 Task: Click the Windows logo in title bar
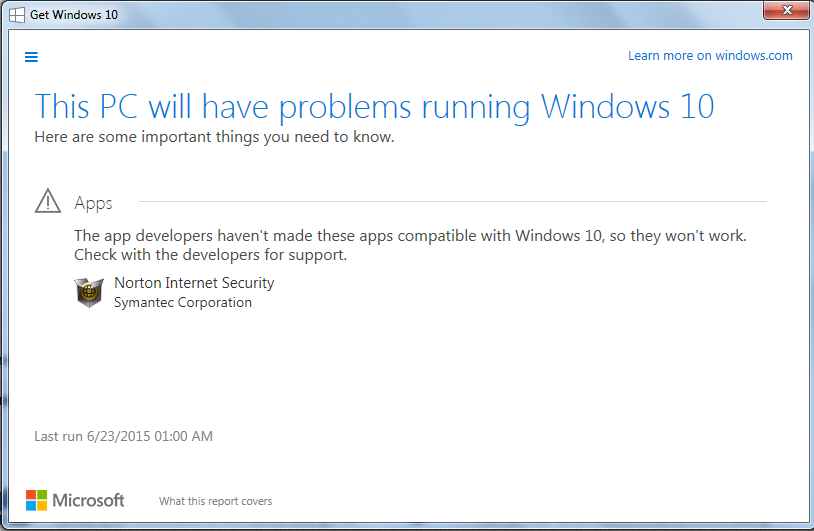coord(17,15)
